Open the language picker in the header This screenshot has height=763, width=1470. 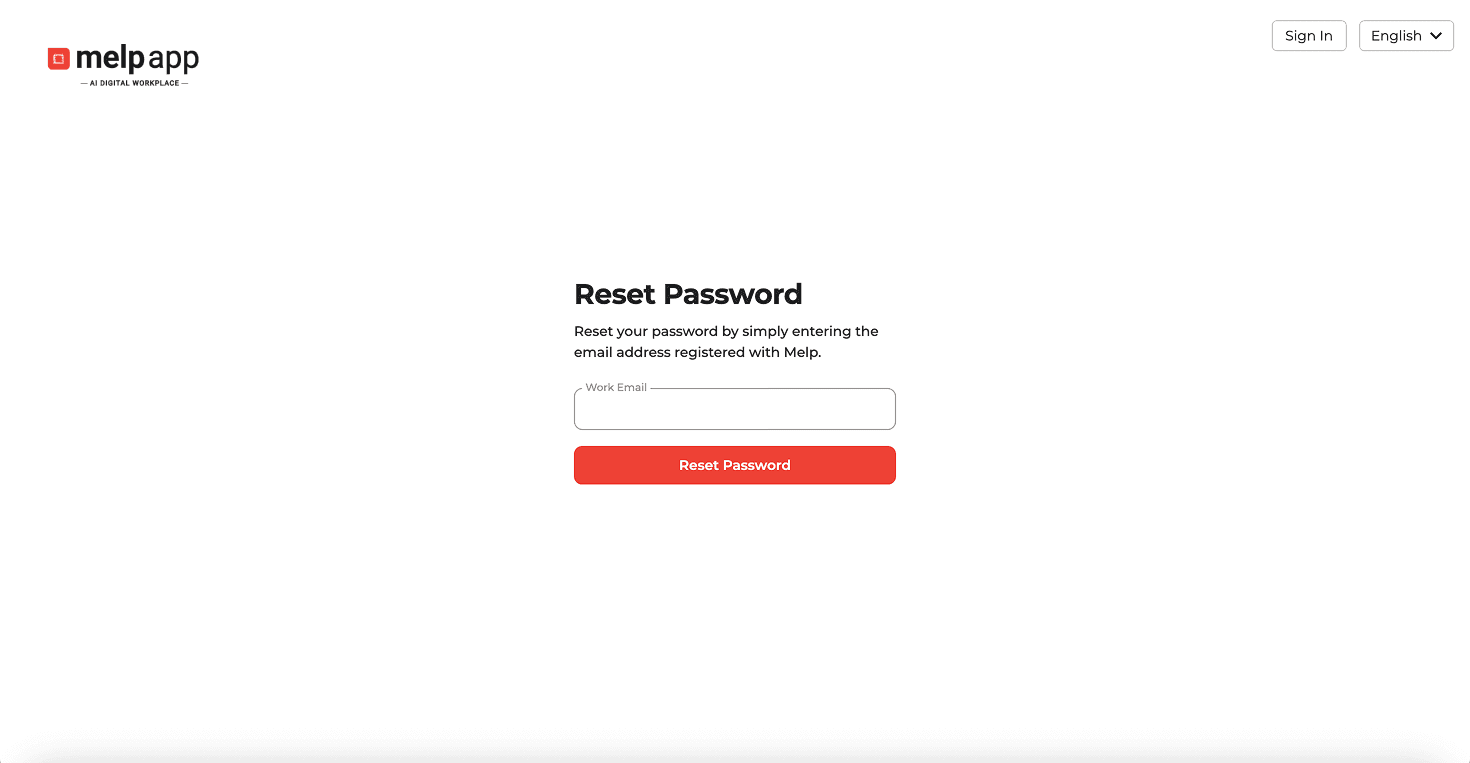click(x=1406, y=35)
